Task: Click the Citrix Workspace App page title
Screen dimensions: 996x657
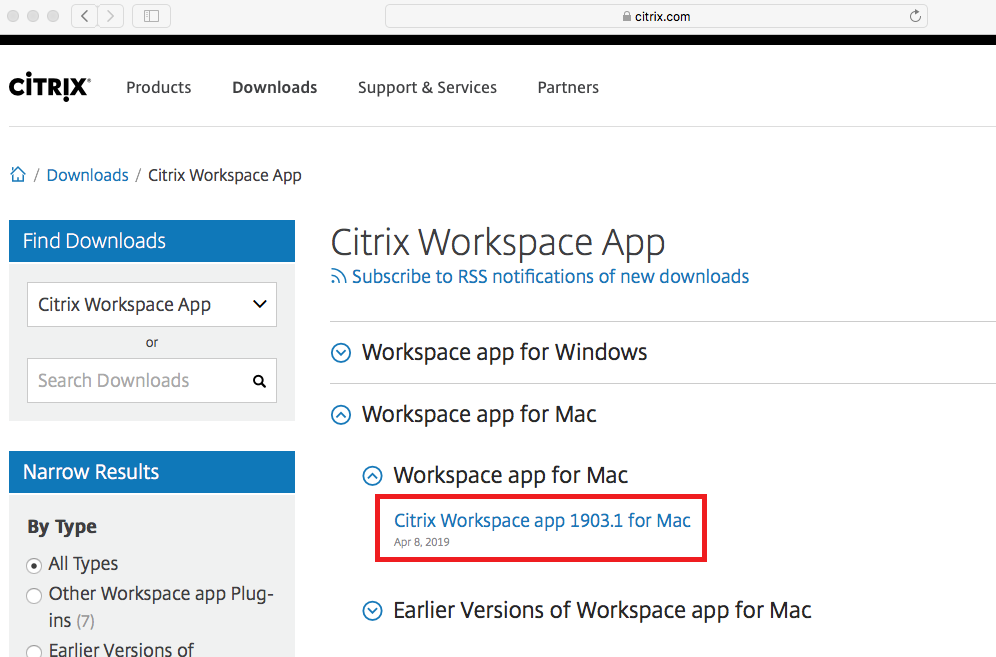Action: [x=498, y=243]
